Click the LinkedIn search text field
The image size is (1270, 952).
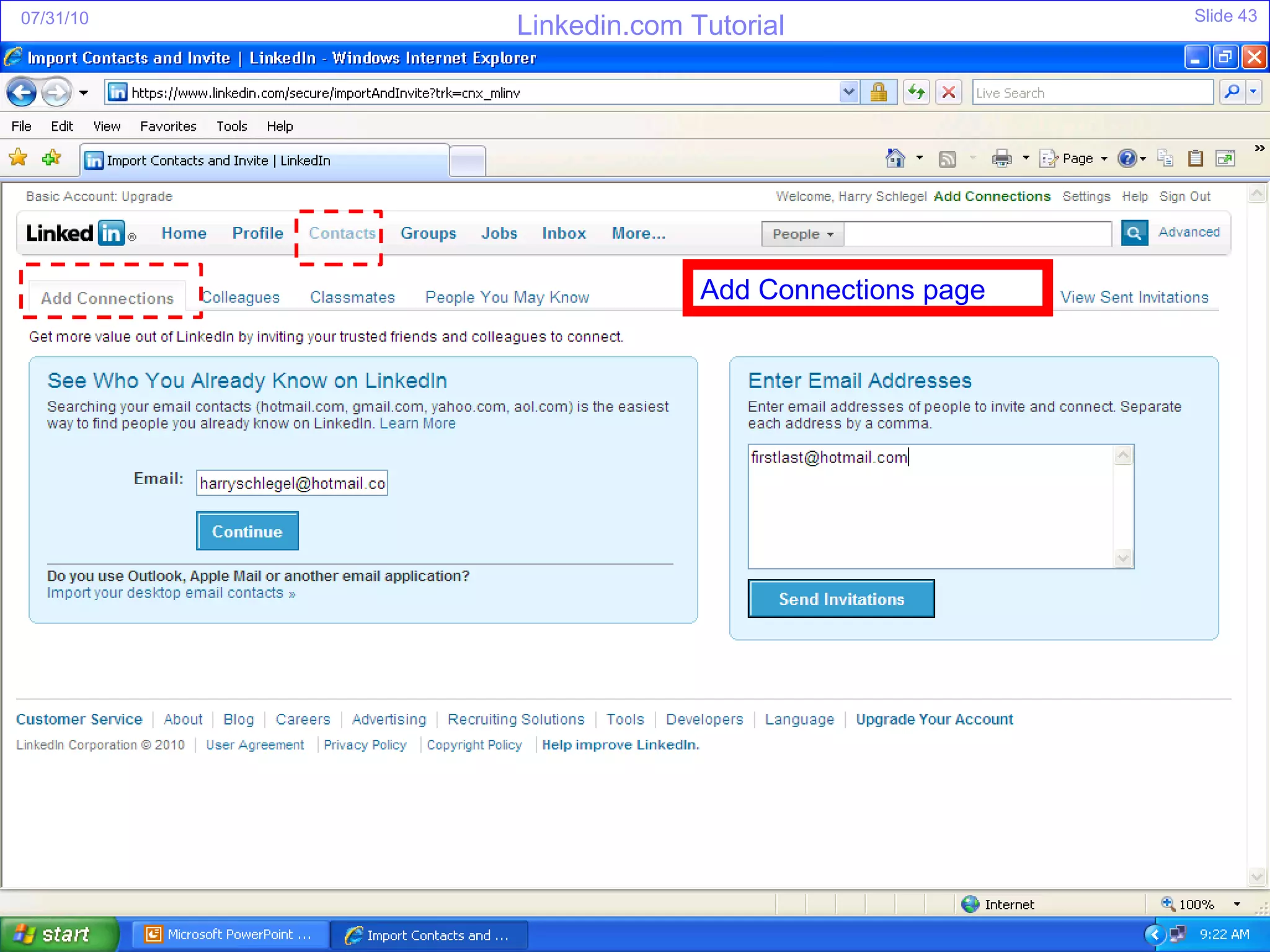point(978,234)
